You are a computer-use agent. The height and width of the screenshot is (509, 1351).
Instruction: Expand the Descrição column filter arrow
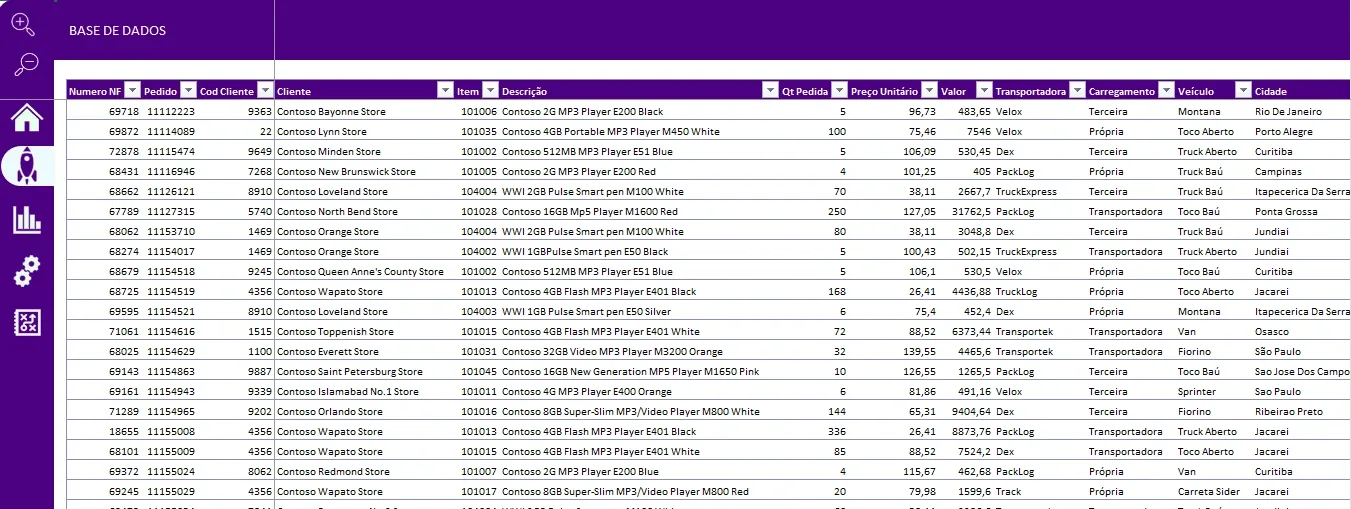click(770, 91)
